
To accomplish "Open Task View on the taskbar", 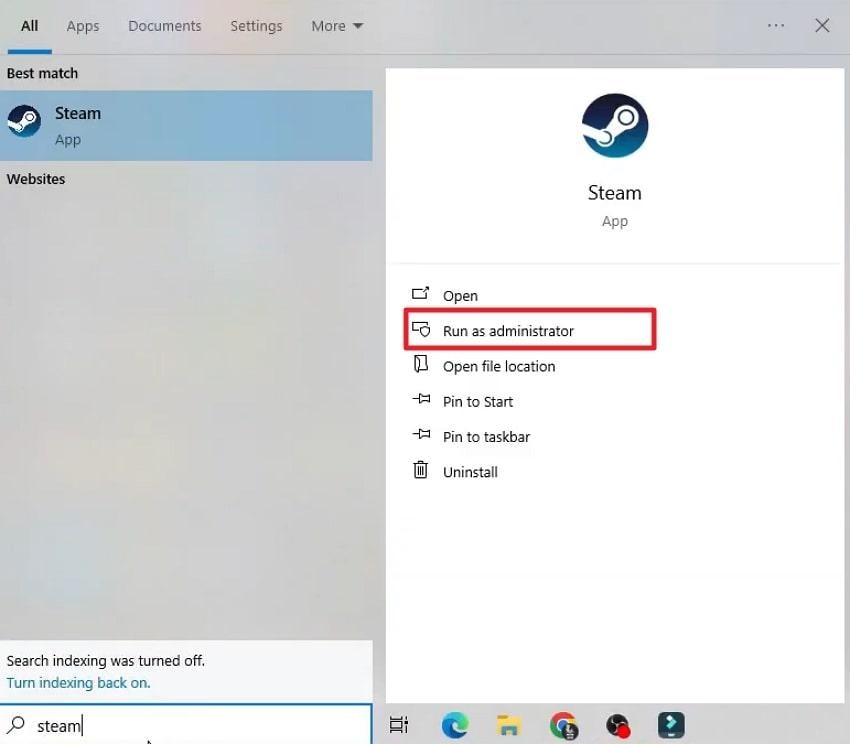I will [399, 724].
